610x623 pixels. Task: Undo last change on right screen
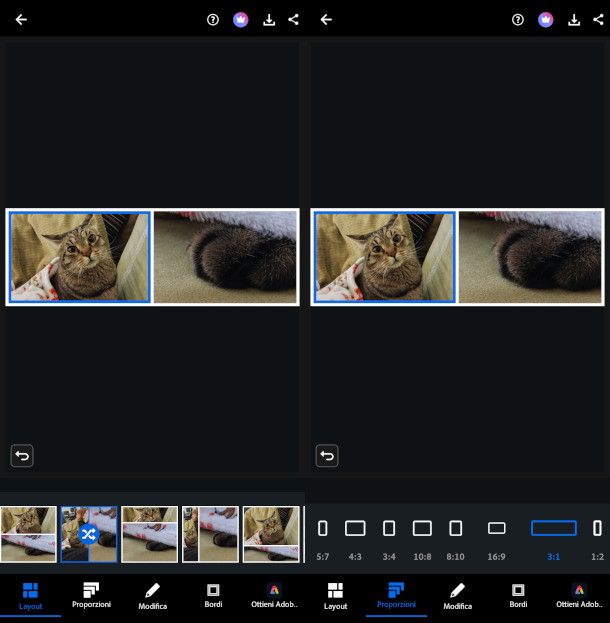tap(327, 455)
